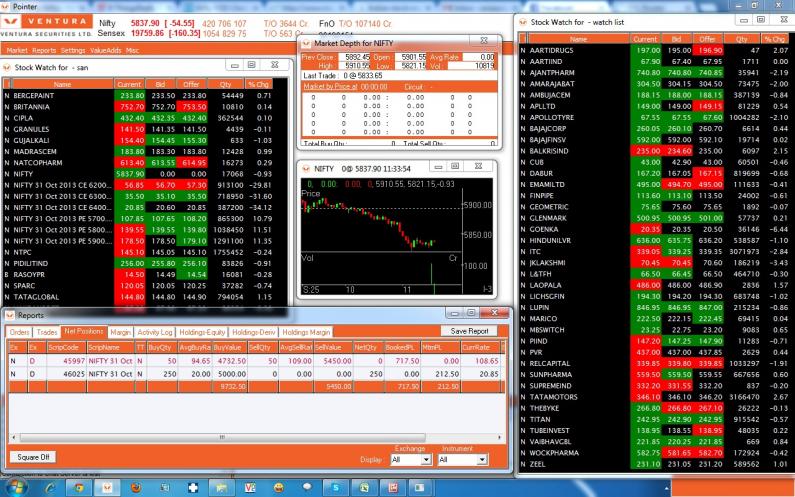The height and width of the screenshot is (497, 795).
Task: Open the Market menu
Action: [17, 51]
